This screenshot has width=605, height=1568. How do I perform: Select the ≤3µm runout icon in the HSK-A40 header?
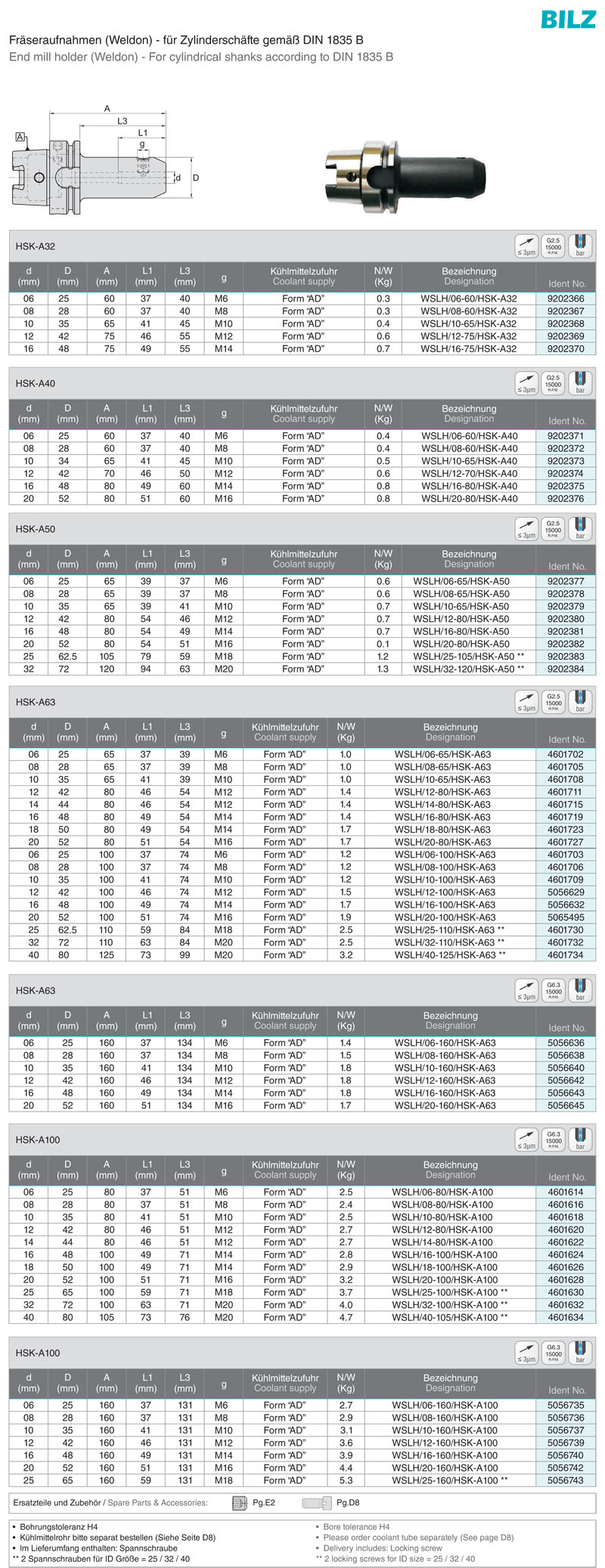(526, 384)
